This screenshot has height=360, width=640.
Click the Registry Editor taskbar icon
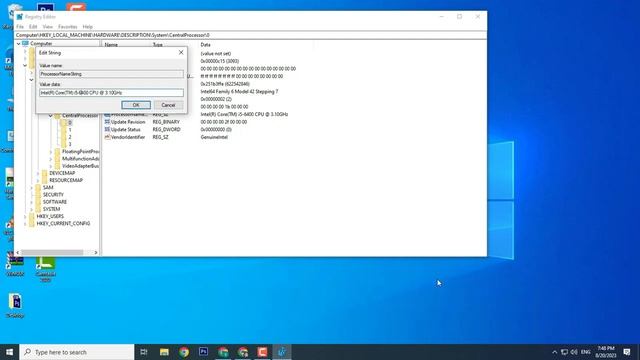click(282, 352)
